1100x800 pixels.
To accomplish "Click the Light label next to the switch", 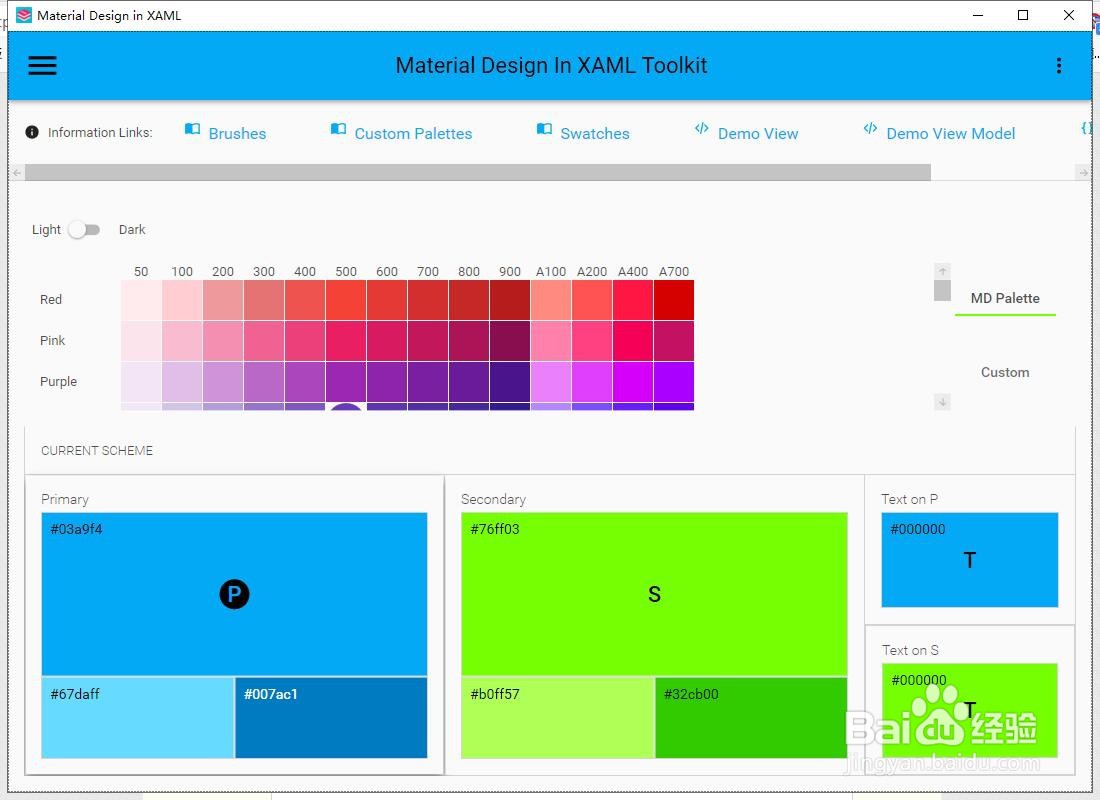I will point(46,229).
